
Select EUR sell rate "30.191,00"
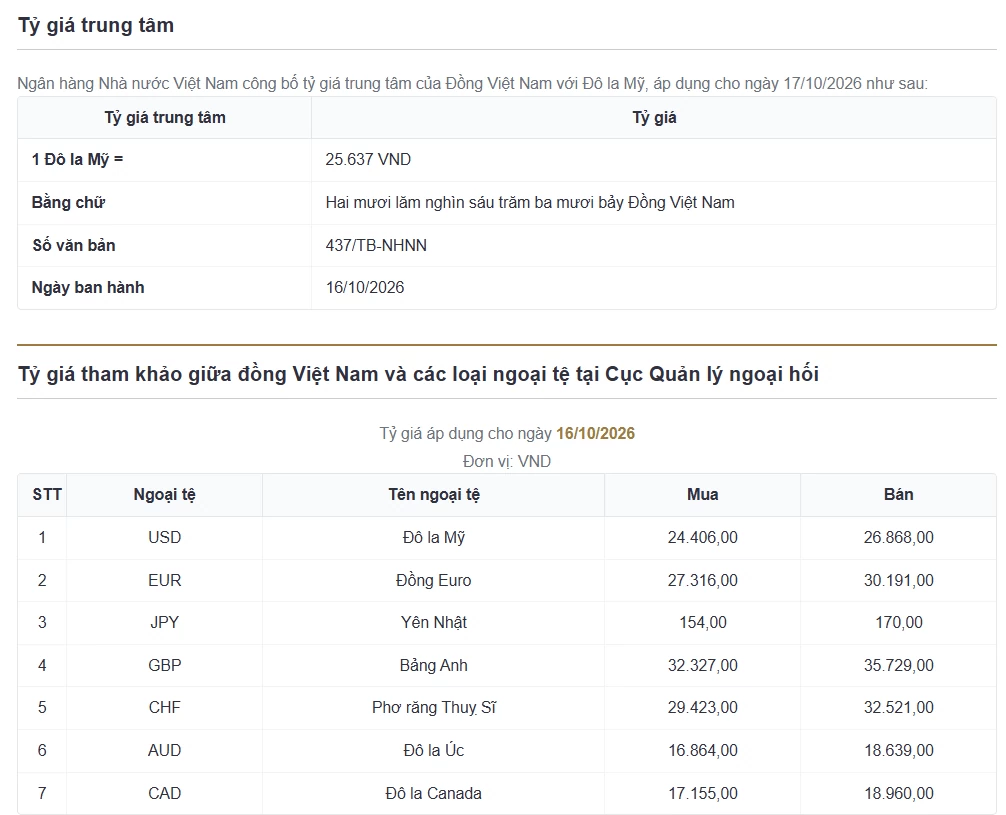[x=898, y=580]
